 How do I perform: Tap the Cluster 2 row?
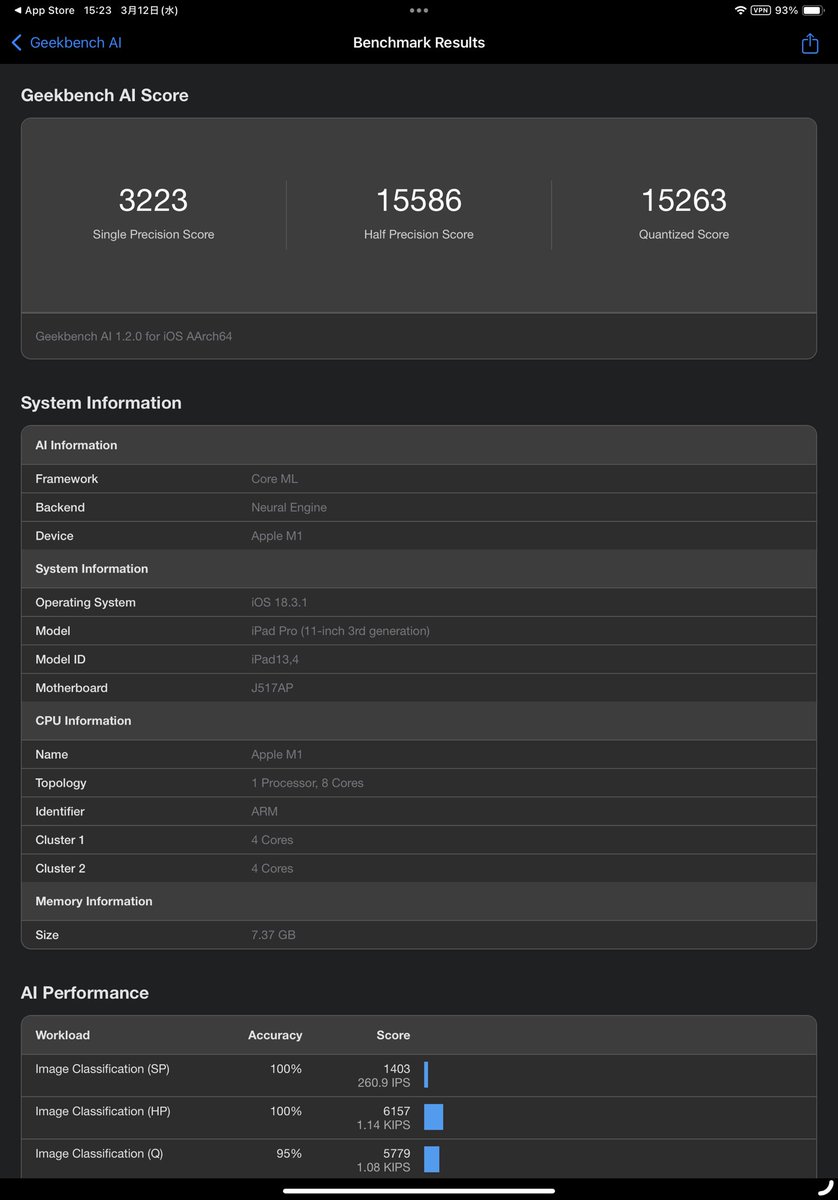(419, 868)
